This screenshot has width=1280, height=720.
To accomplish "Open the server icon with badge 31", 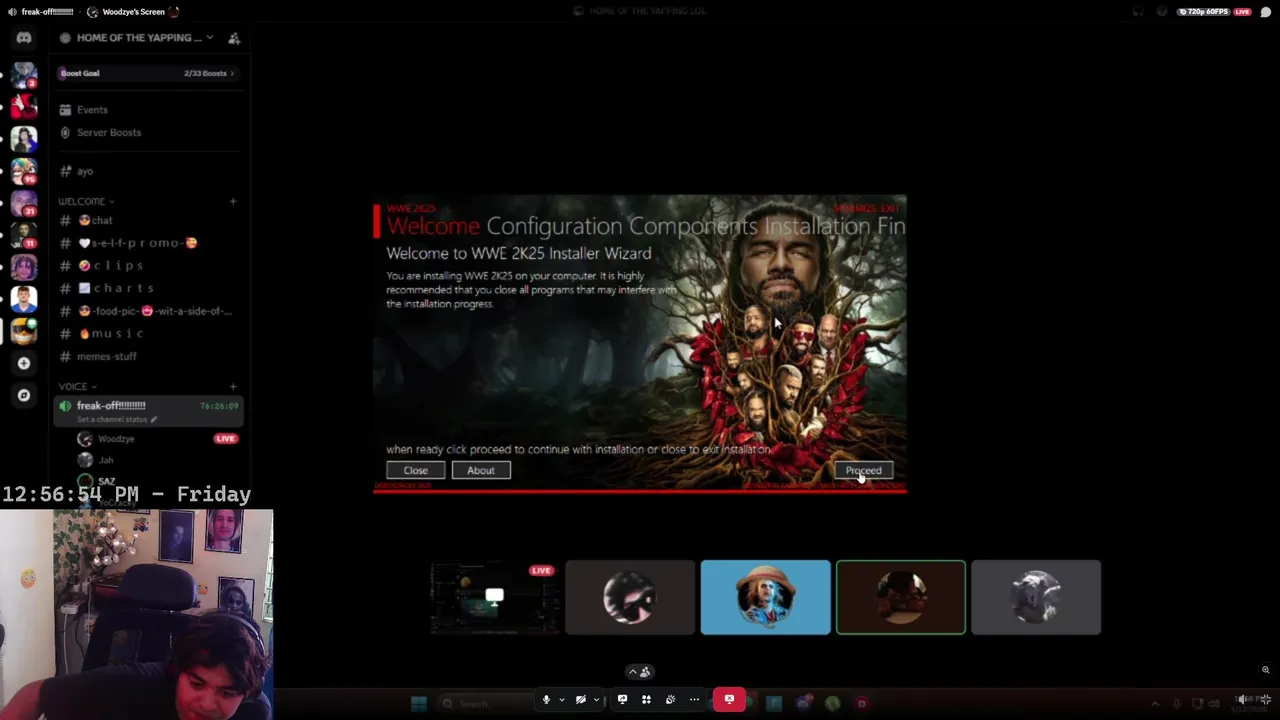I will (x=24, y=202).
